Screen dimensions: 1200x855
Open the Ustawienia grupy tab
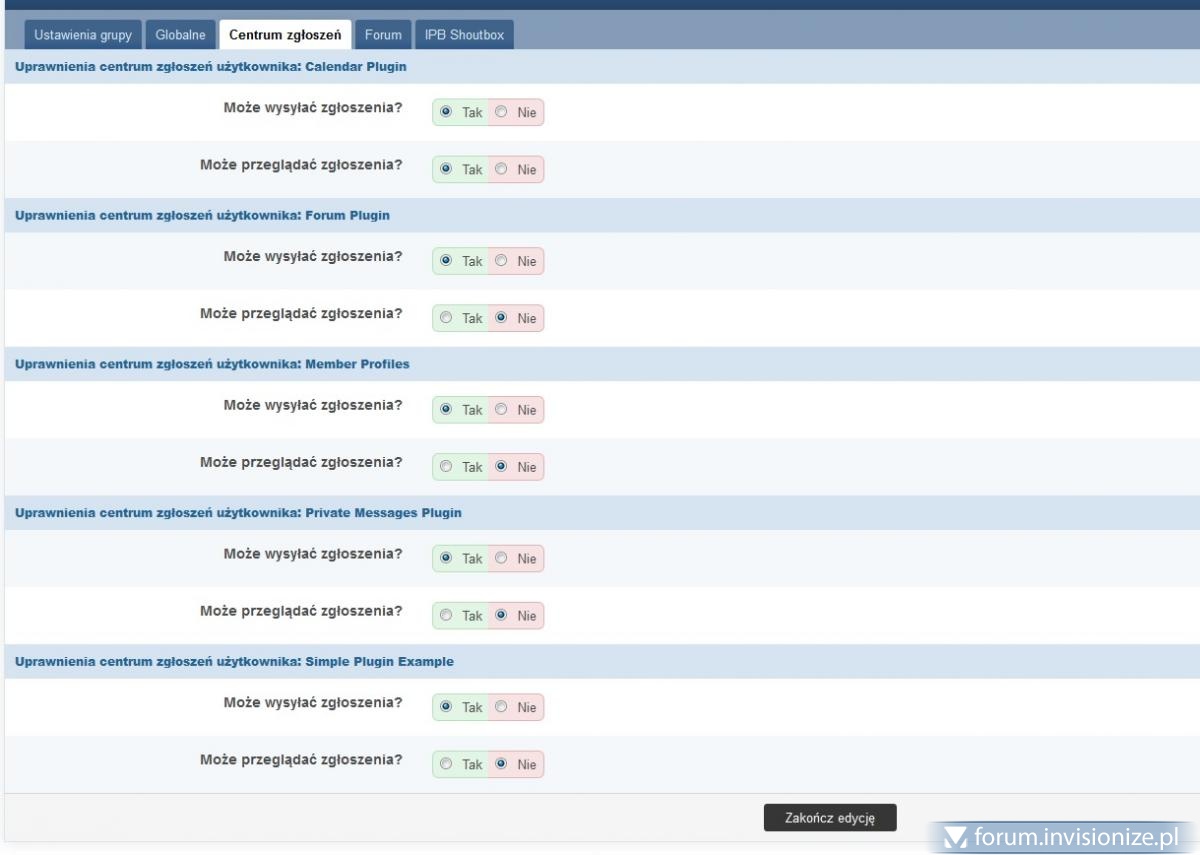pyautogui.click(x=83, y=35)
